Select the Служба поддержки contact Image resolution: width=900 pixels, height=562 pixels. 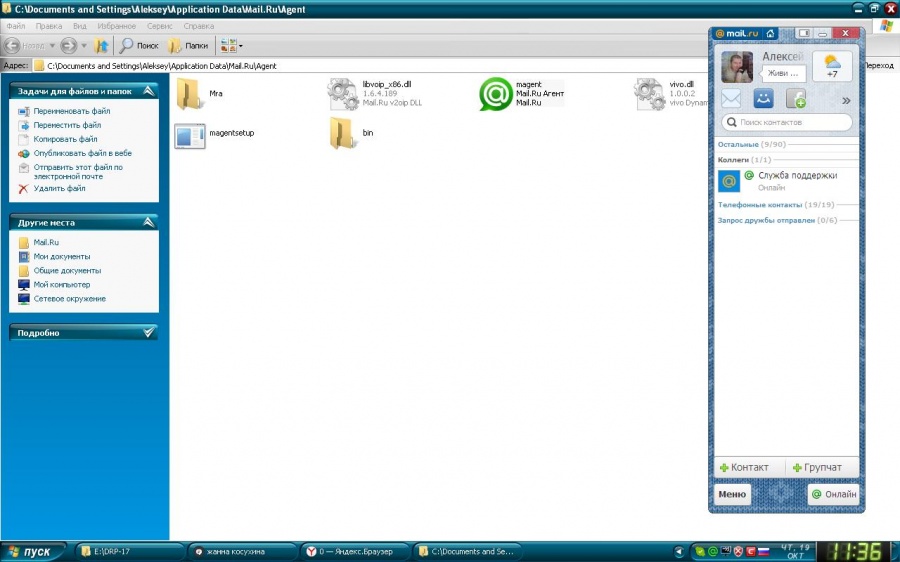tap(787, 181)
